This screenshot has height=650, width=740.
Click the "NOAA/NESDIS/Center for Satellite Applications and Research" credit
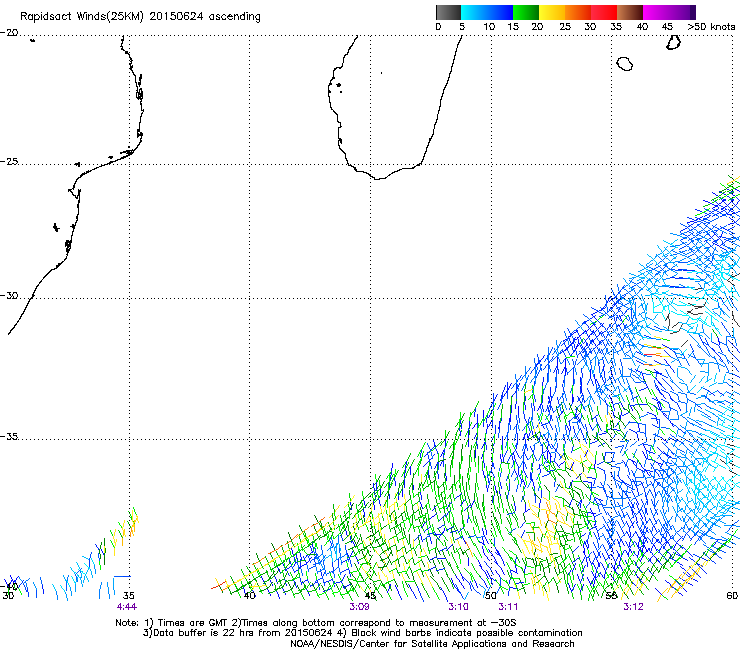[432, 644]
